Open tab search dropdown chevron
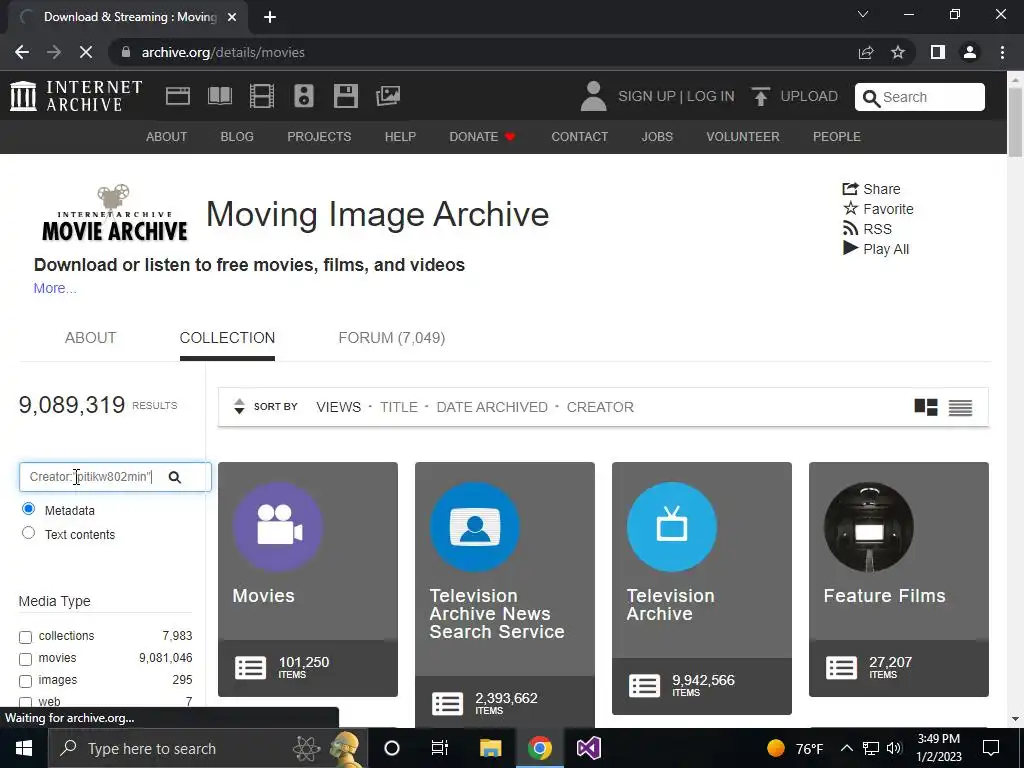The height and width of the screenshot is (768, 1024). click(x=863, y=14)
